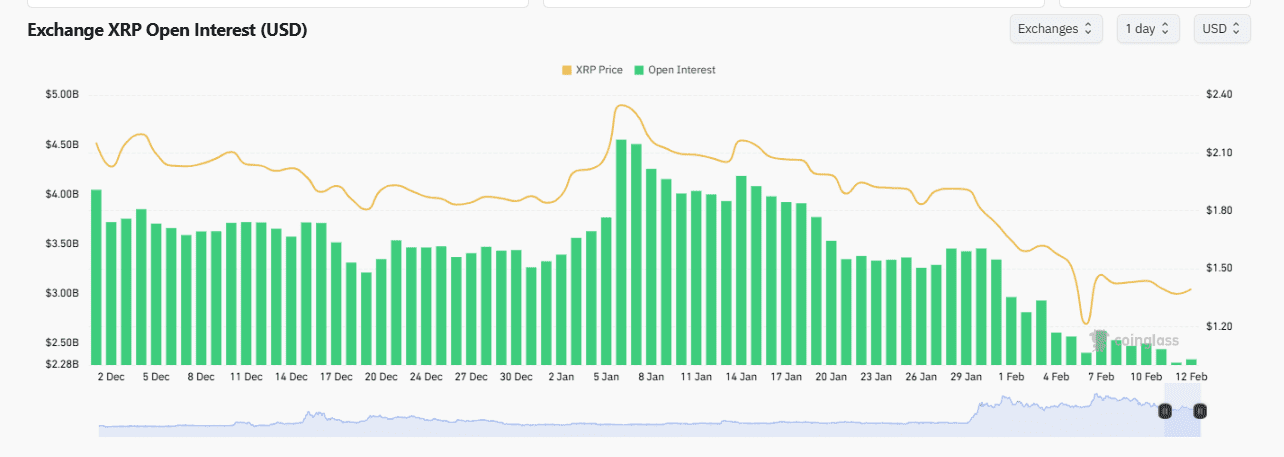Click the green Open Interest legend swatch
This screenshot has height=457, width=1284.
pos(639,70)
